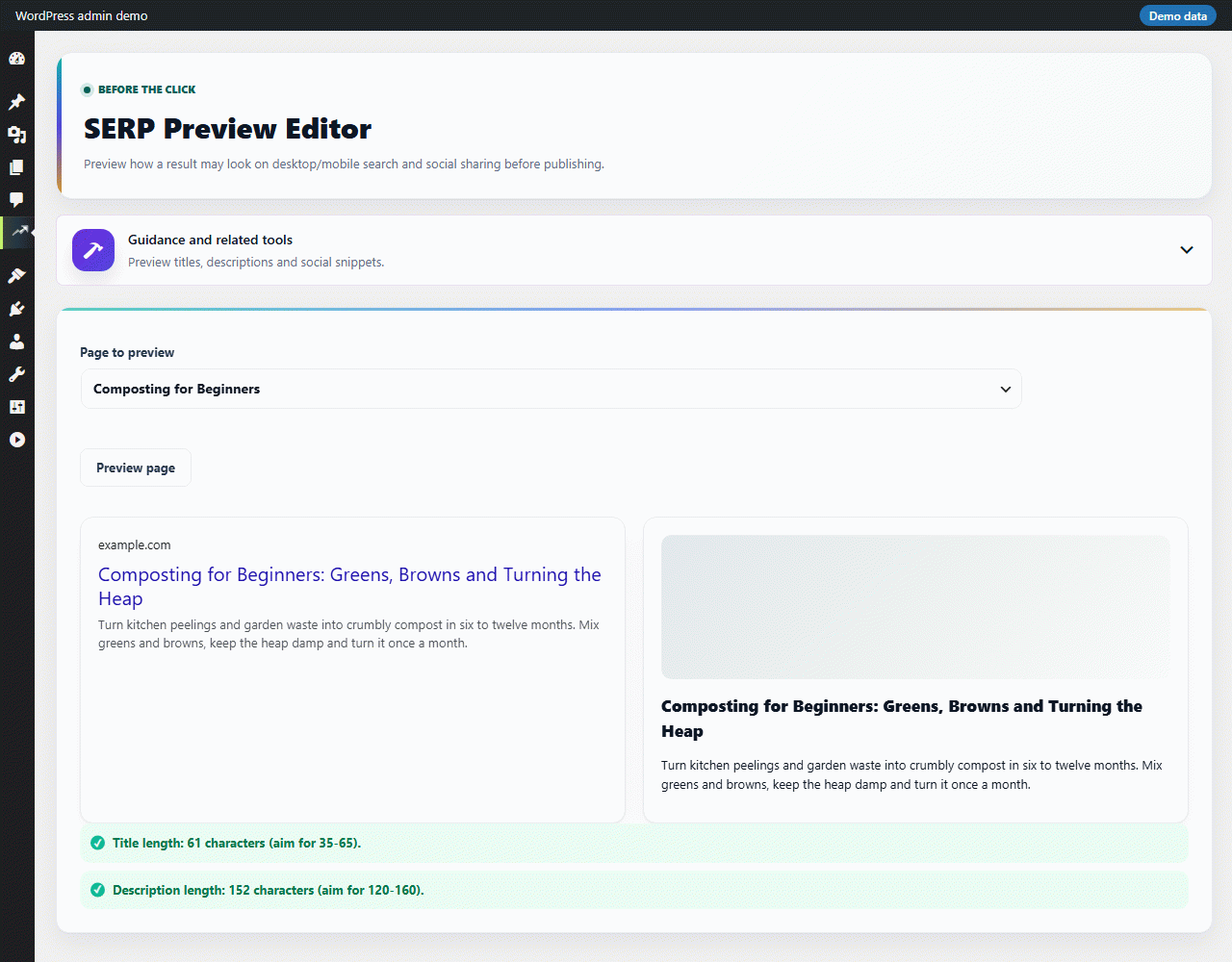This screenshot has height=962, width=1232.
Task: Click the Preview page button
Action: [x=136, y=468]
